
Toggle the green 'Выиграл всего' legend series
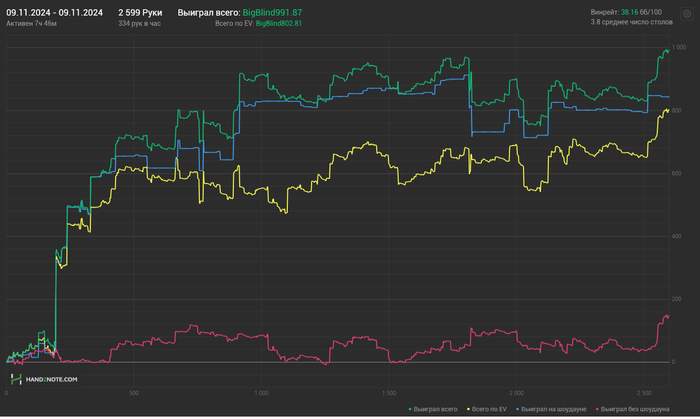[433, 409]
